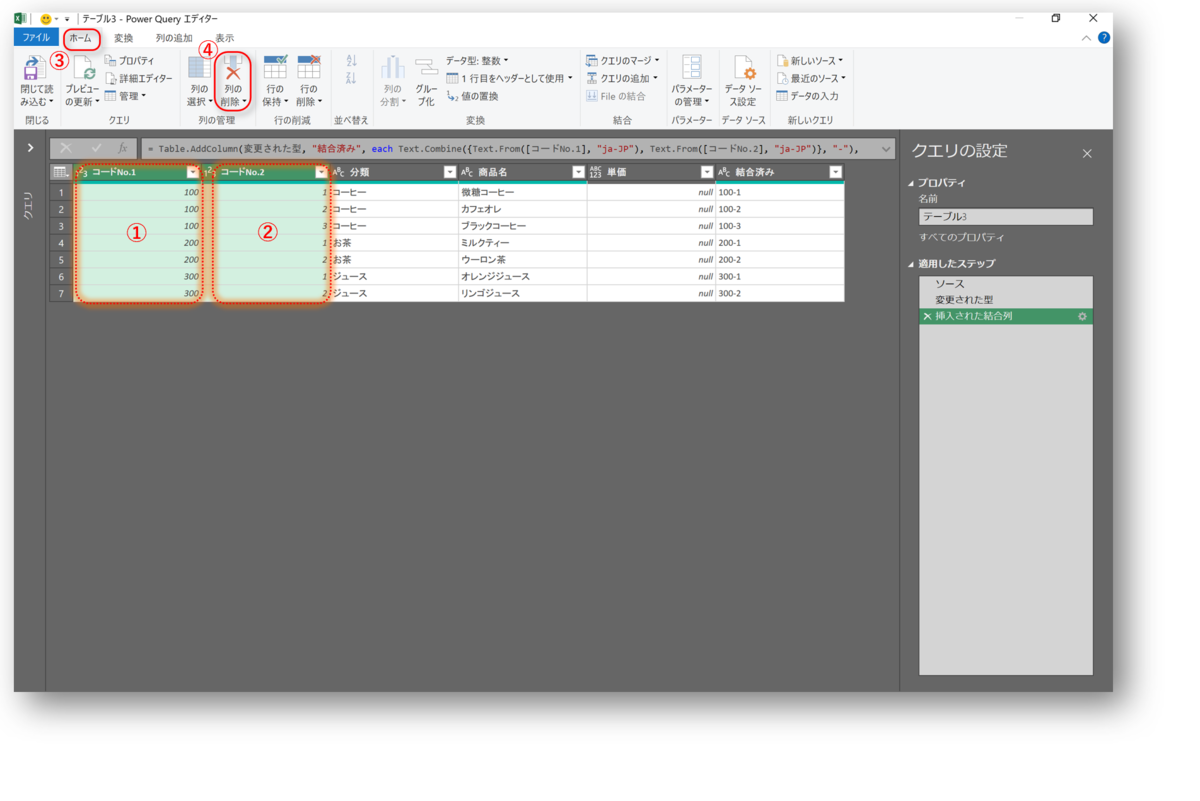Open filter dropdown of 結合済み column
Viewport: 1200px width, 801px height.
coord(836,172)
